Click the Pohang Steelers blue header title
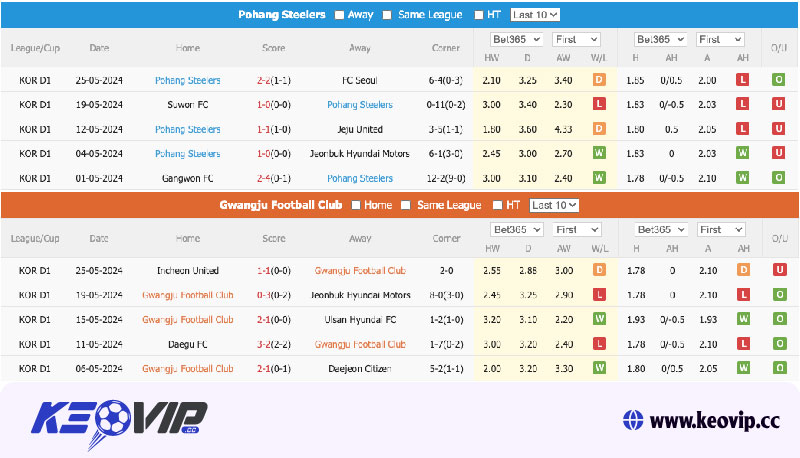Screen dimensions: 800x458 [x=282, y=15]
